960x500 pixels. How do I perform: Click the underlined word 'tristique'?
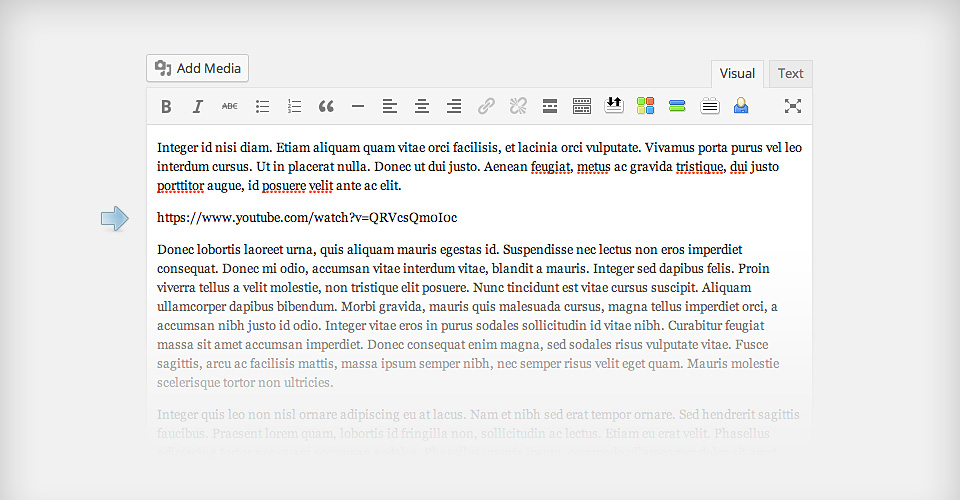click(700, 166)
